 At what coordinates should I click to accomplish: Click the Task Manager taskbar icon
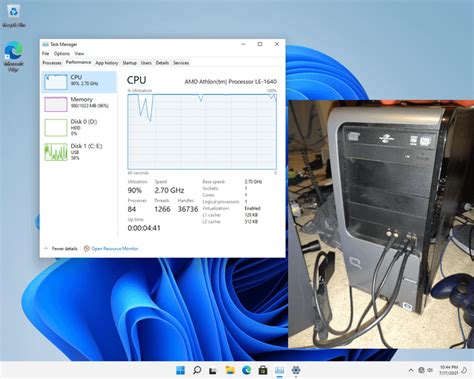pyautogui.click(x=279, y=370)
